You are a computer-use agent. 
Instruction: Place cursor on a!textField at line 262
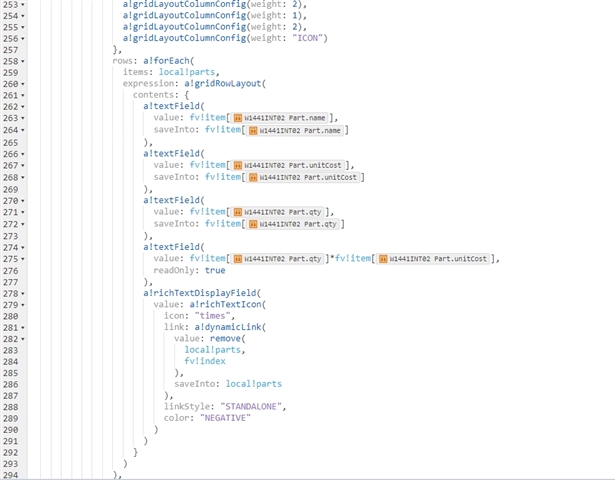(x=171, y=106)
